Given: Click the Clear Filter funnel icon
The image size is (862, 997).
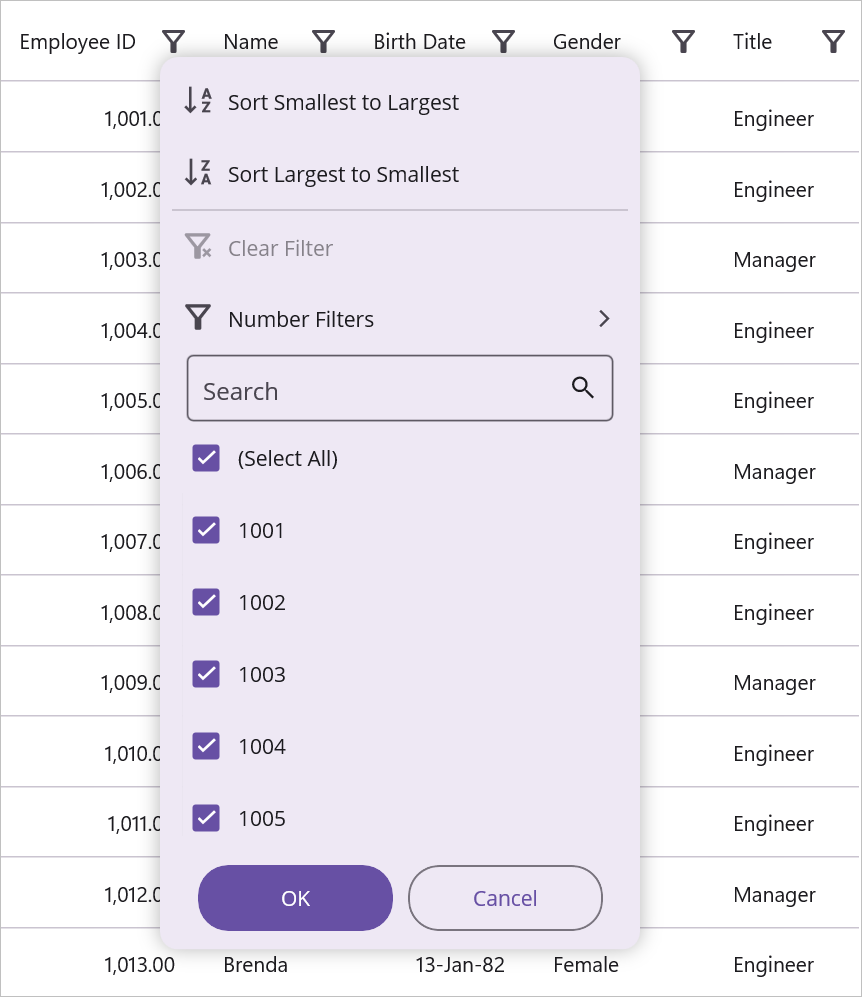Looking at the screenshot, I should (199, 244).
